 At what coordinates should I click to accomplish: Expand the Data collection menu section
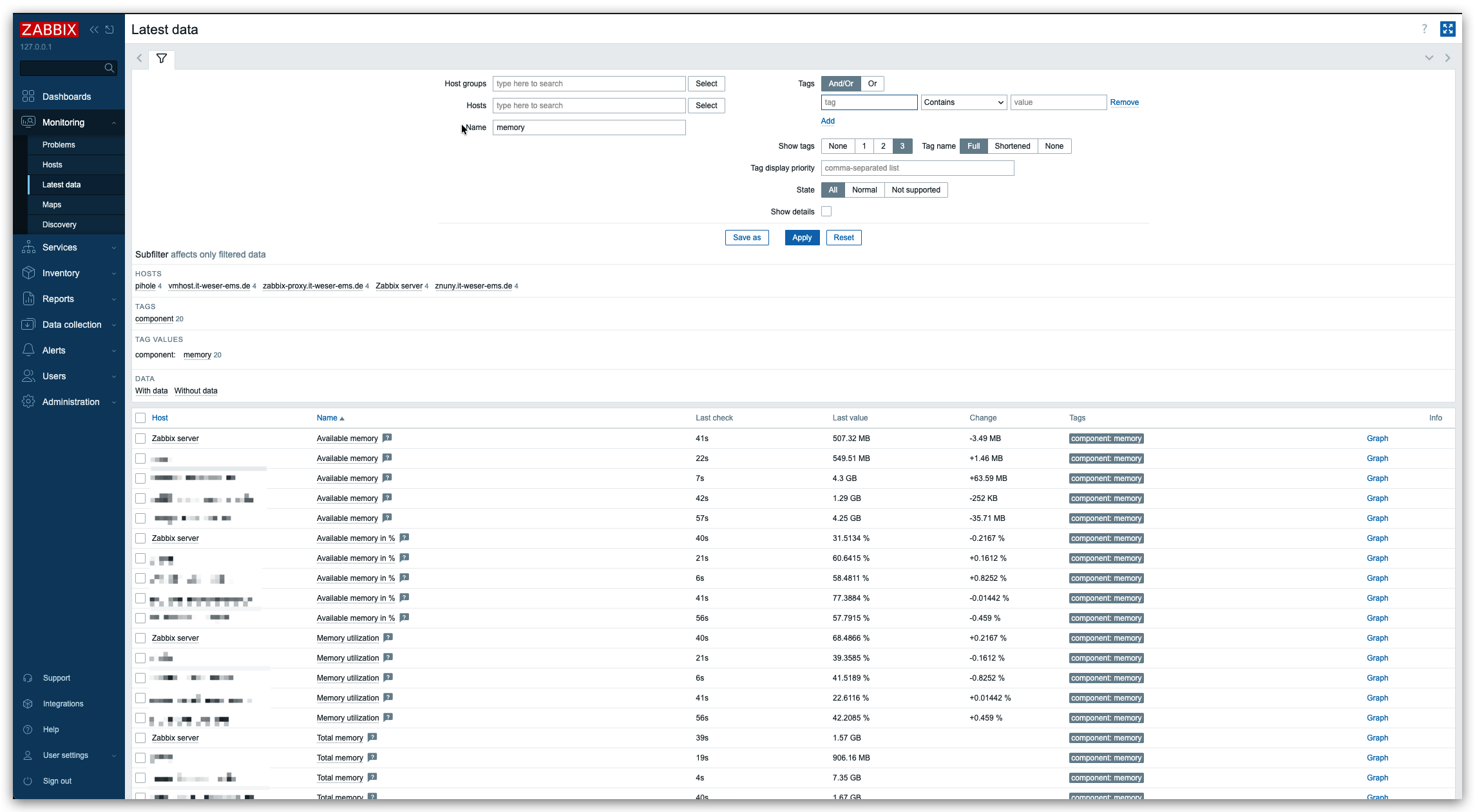click(114, 325)
